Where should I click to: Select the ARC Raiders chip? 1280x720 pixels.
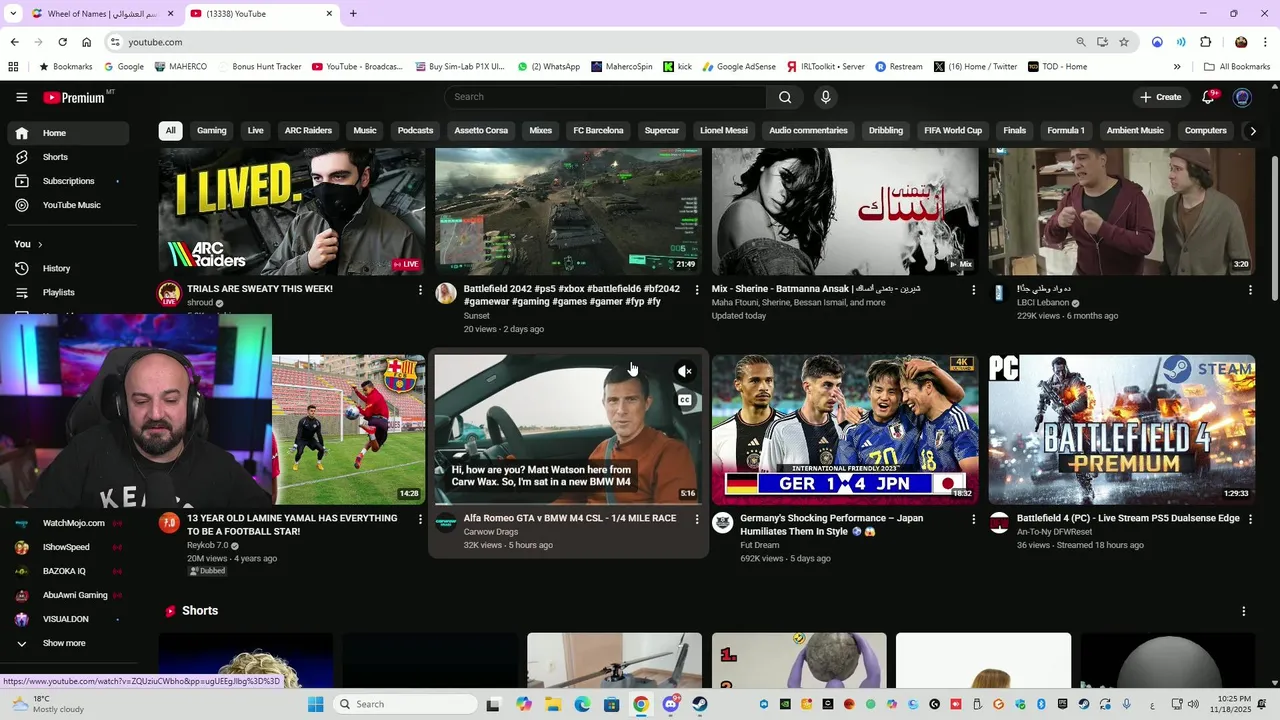(308, 131)
